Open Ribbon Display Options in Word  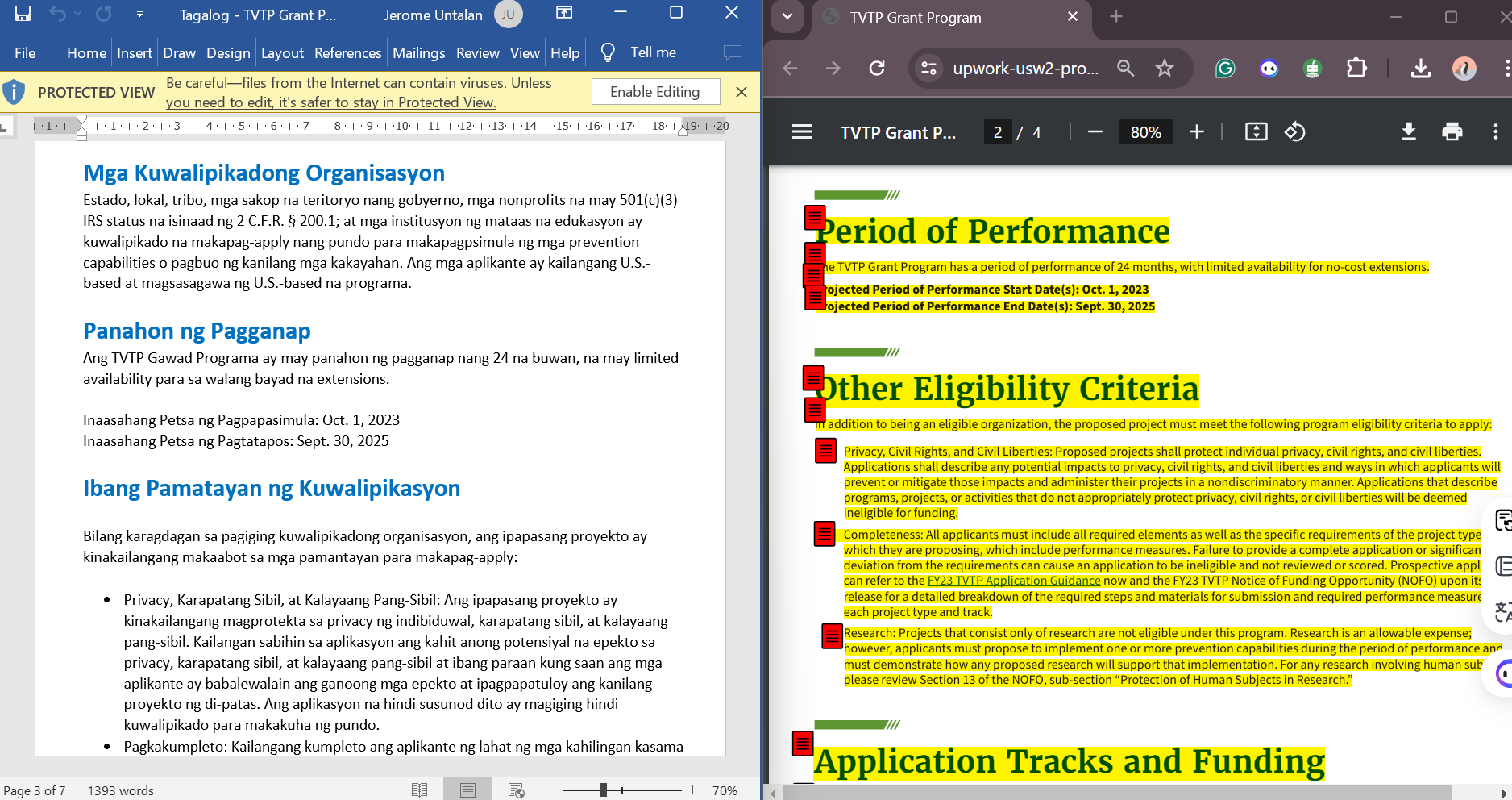coord(564,13)
